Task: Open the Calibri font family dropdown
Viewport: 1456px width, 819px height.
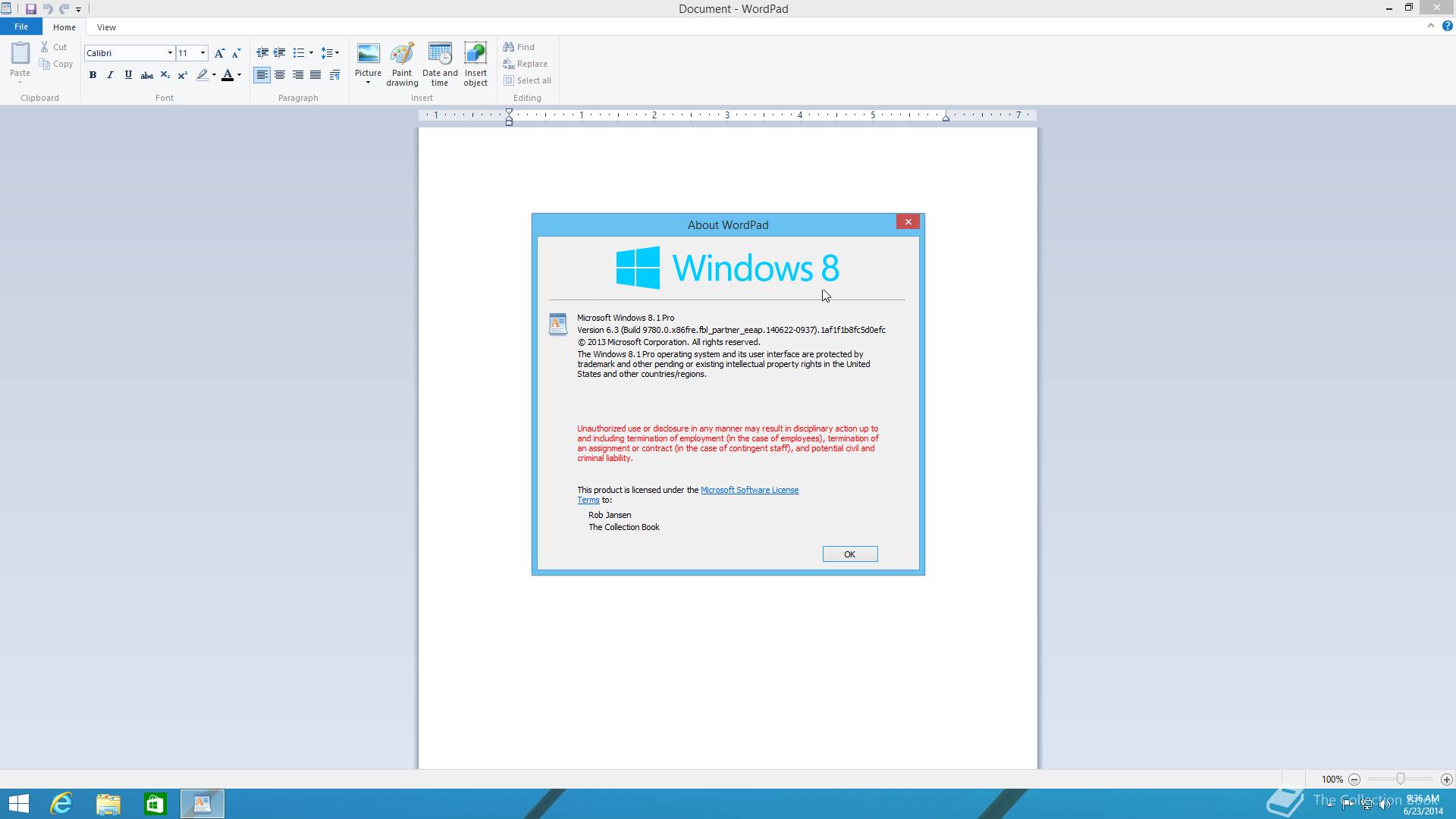Action: pyautogui.click(x=170, y=53)
